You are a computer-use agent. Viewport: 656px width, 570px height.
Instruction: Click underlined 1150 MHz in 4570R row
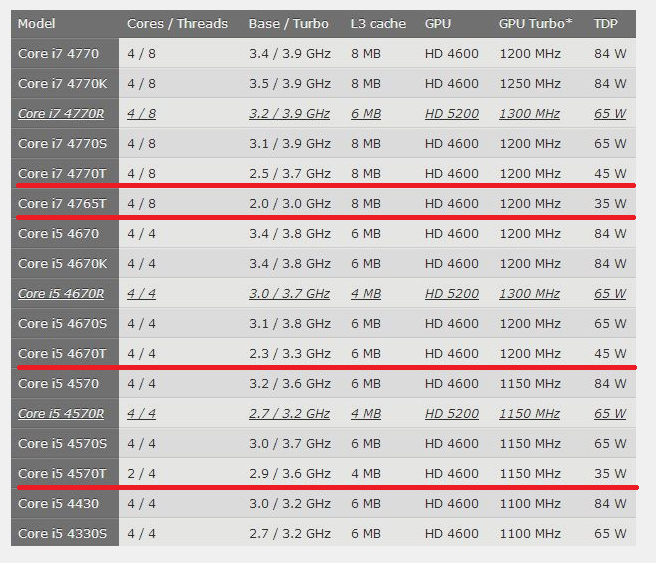[530, 413]
